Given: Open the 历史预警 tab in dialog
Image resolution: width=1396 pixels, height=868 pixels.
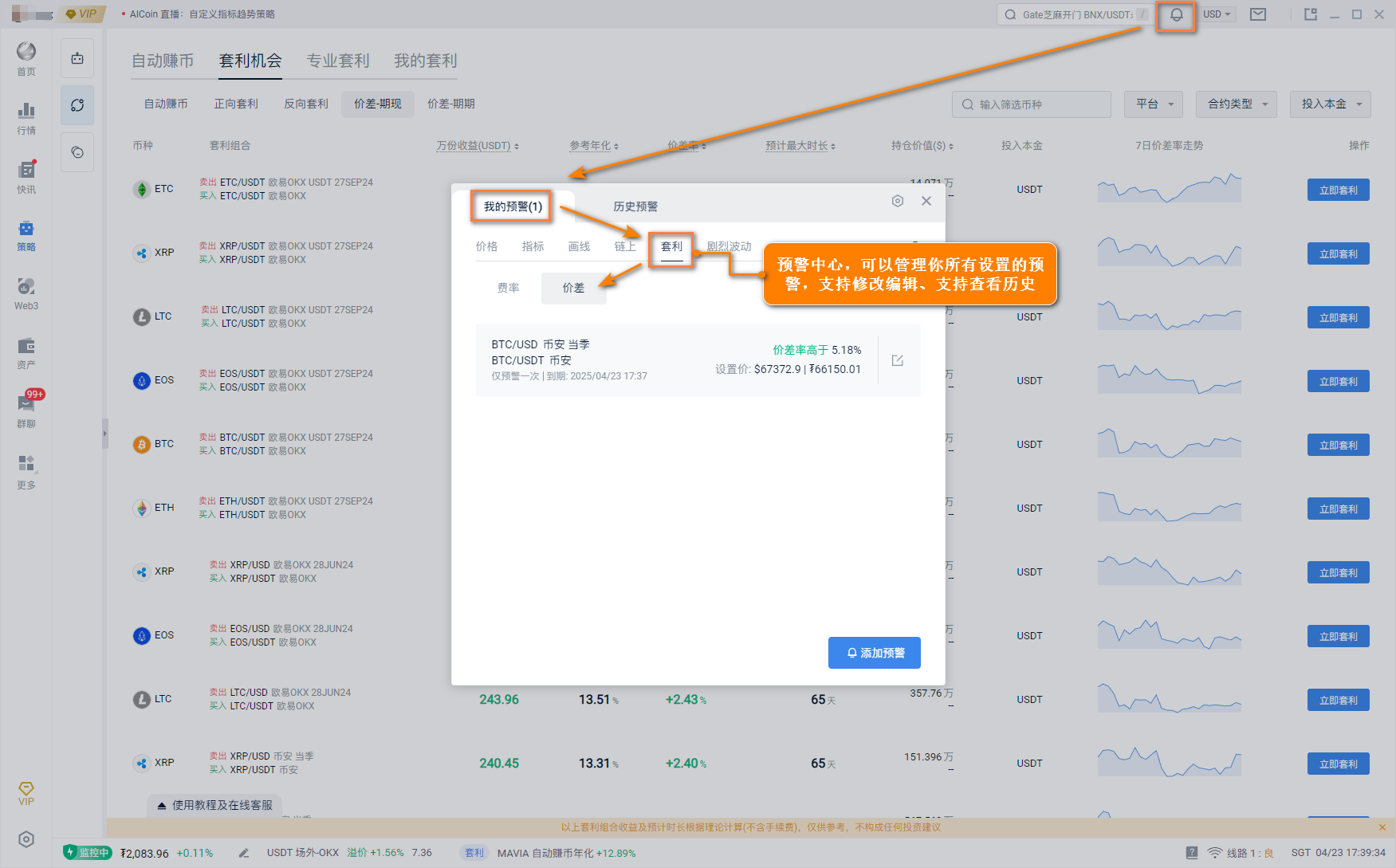Looking at the screenshot, I should pyautogui.click(x=635, y=206).
